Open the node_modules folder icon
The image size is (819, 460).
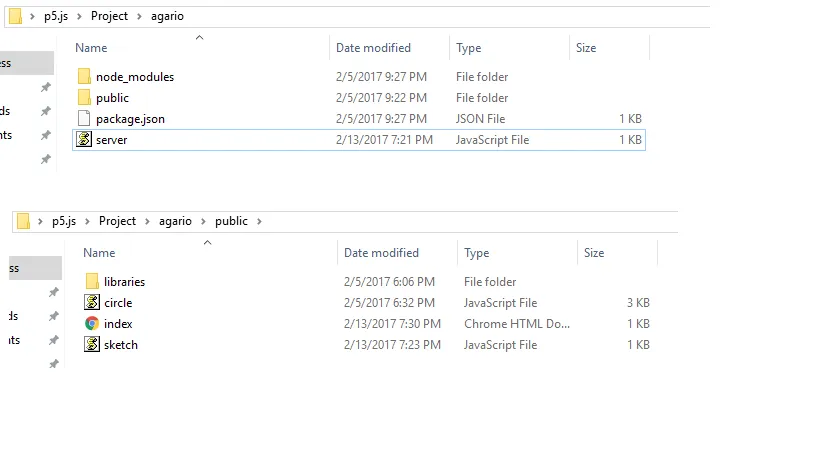coord(84,77)
